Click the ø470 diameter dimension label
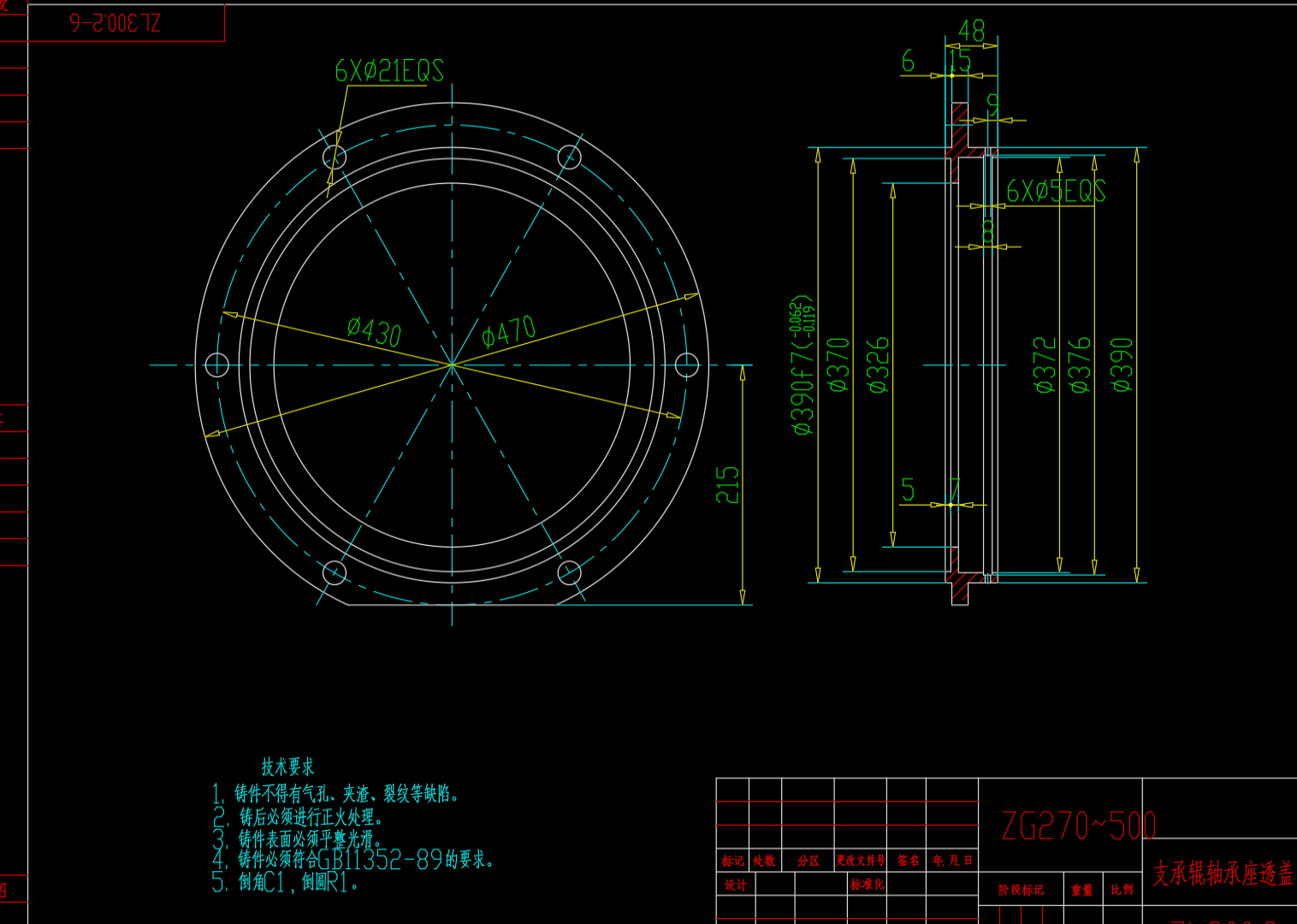1297x924 pixels. (x=508, y=331)
